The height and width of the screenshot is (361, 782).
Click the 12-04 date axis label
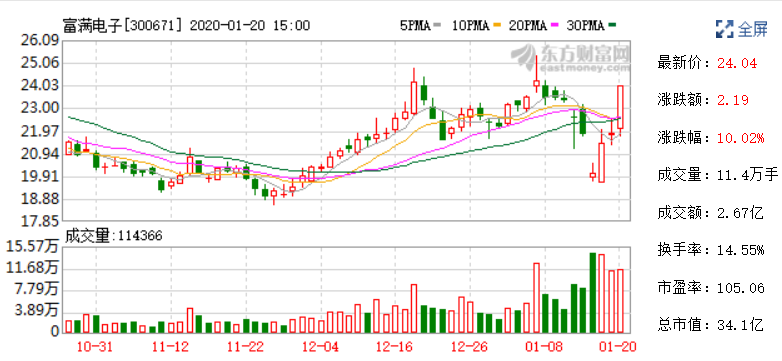tap(320, 346)
